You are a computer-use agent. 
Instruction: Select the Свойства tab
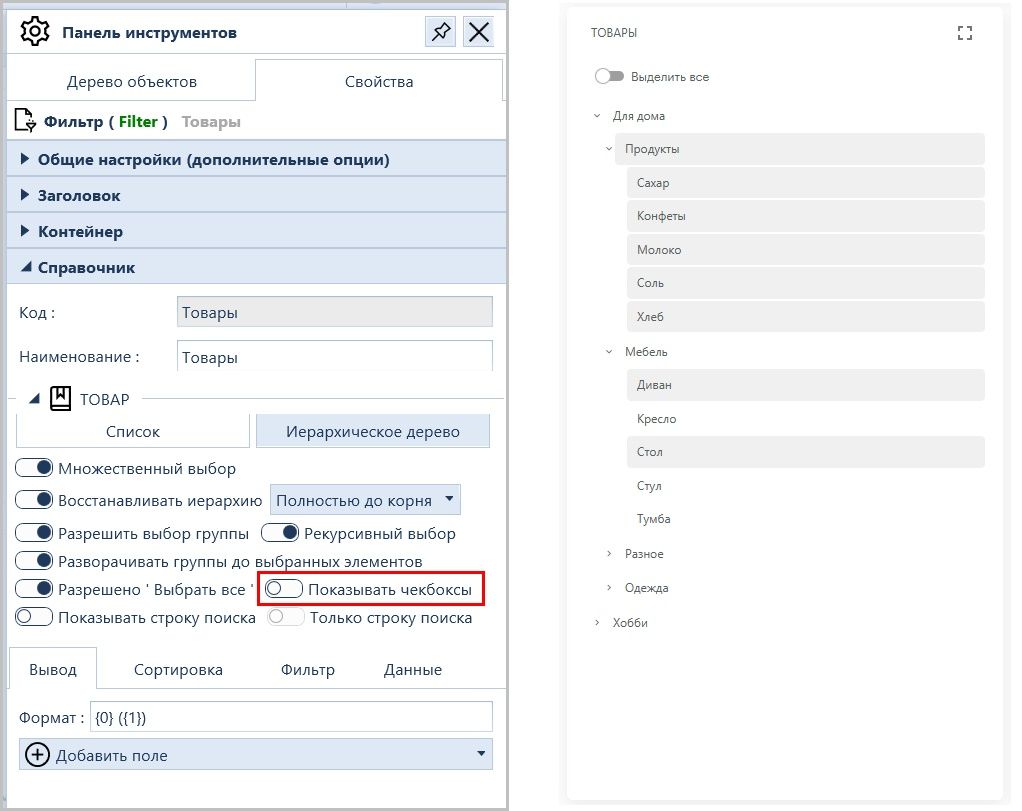point(379,81)
